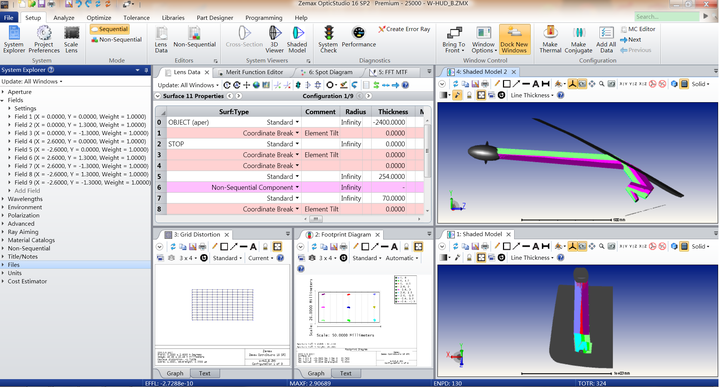
Task: Click Bring To Front
Action: click(454, 39)
